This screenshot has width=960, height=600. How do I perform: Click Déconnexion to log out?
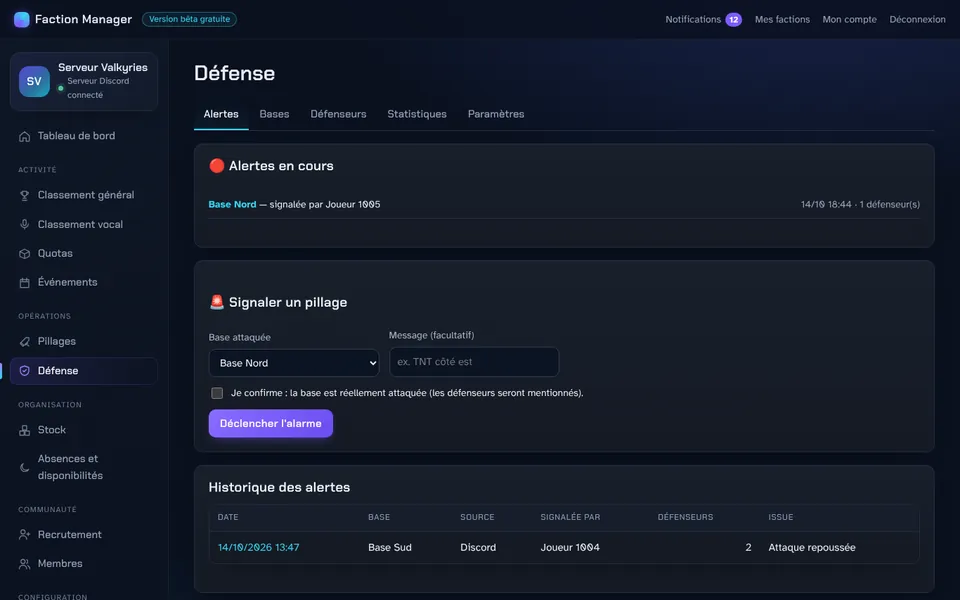[x=917, y=20]
